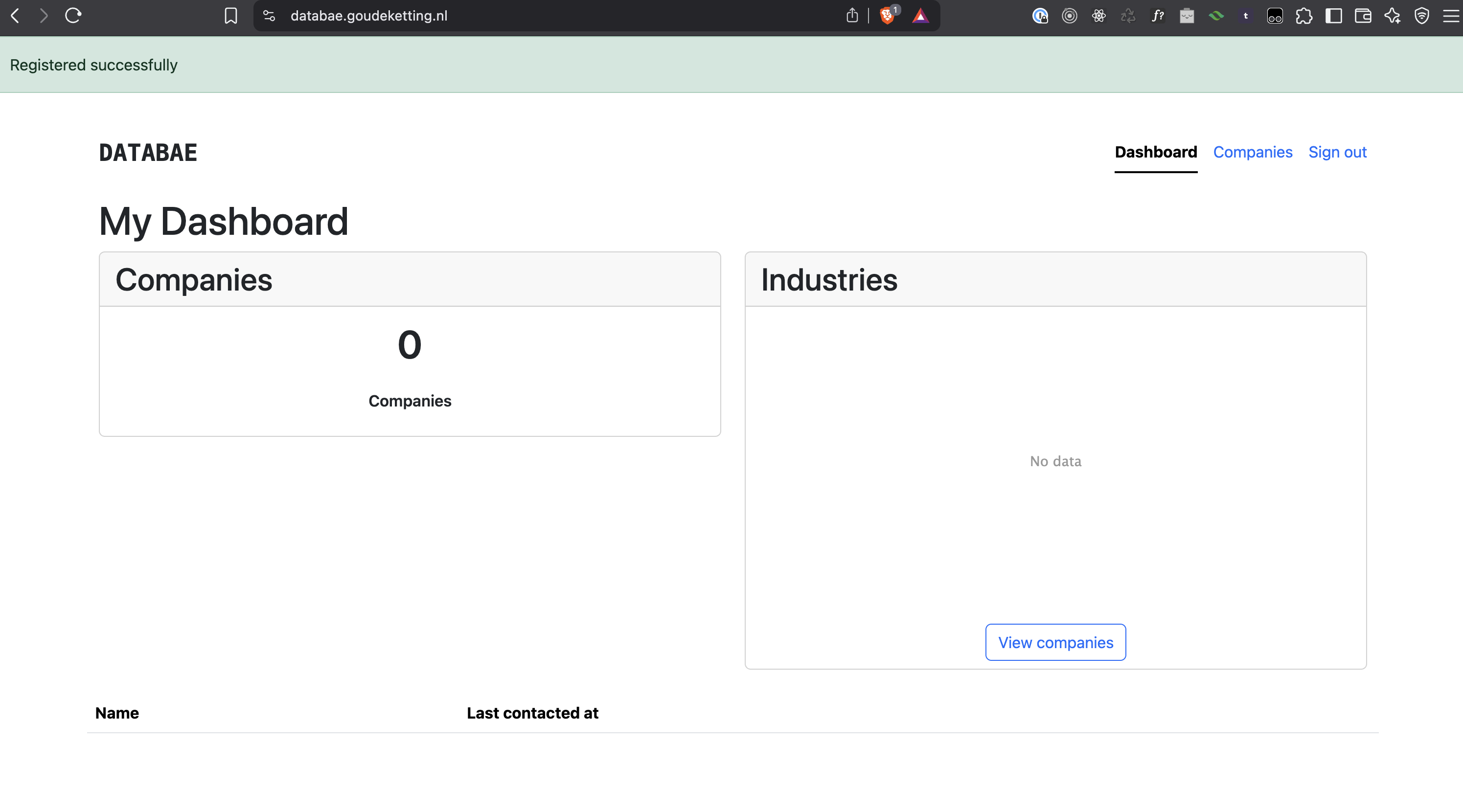
Task: Open the browser hamburger menu
Action: pyautogui.click(x=1451, y=15)
